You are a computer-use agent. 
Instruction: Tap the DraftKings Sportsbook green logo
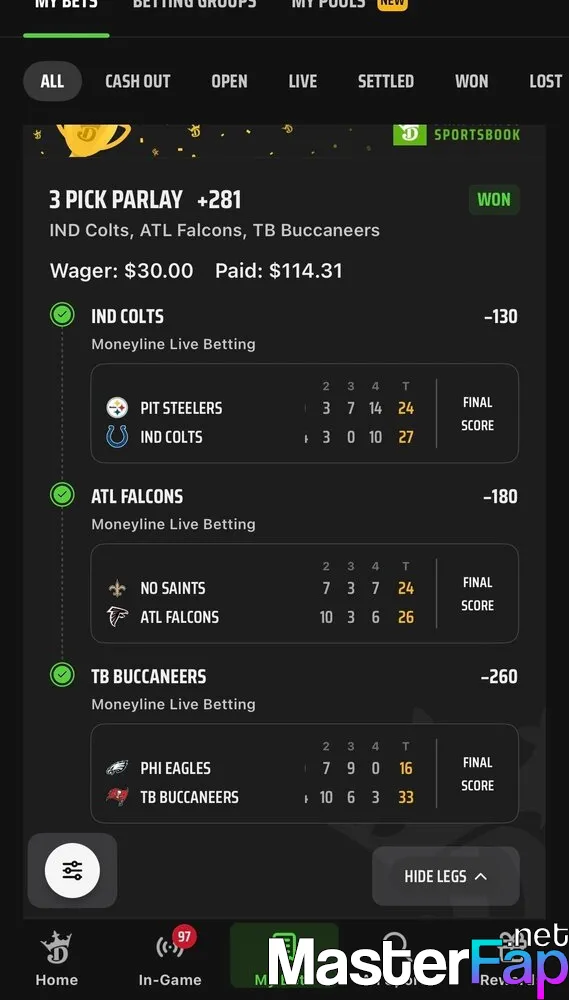tap(410, 134)
